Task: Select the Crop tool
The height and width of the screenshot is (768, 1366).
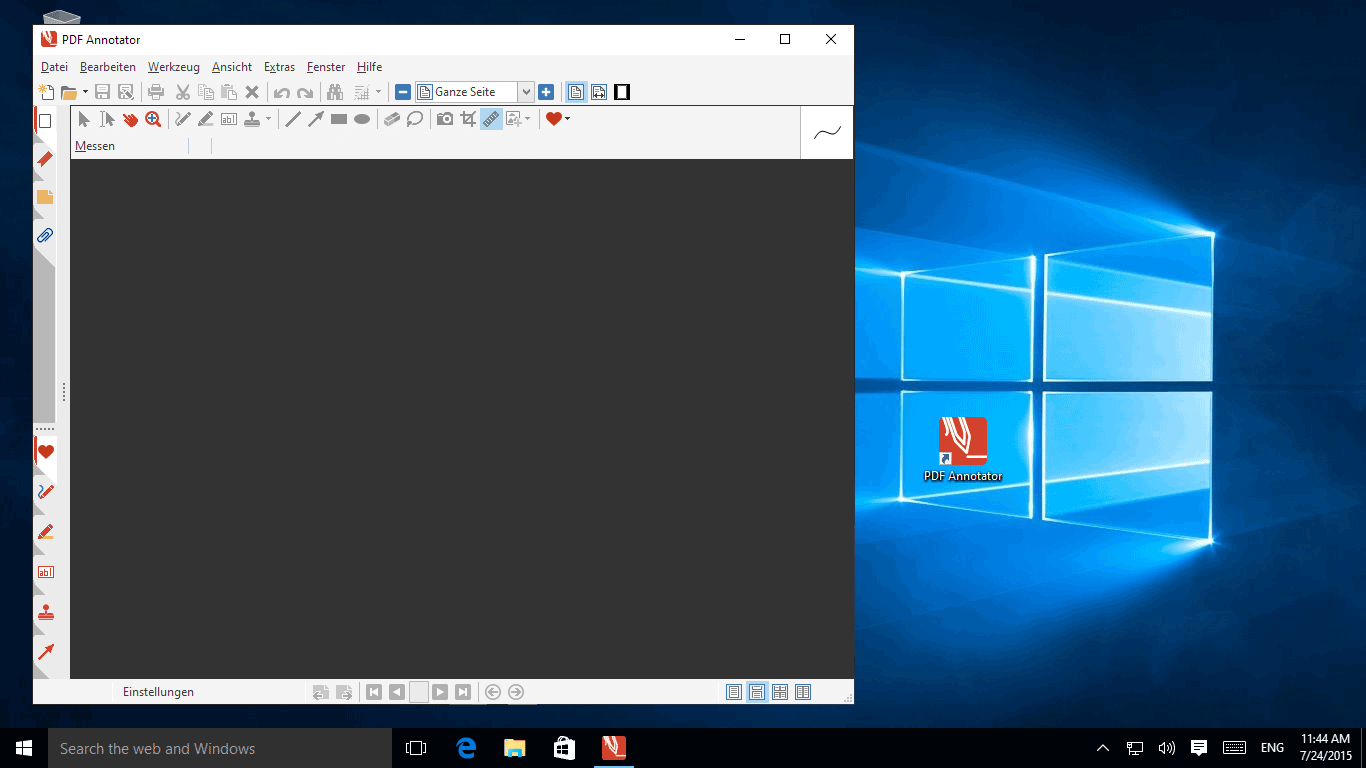Action: (x=468, y=119)
